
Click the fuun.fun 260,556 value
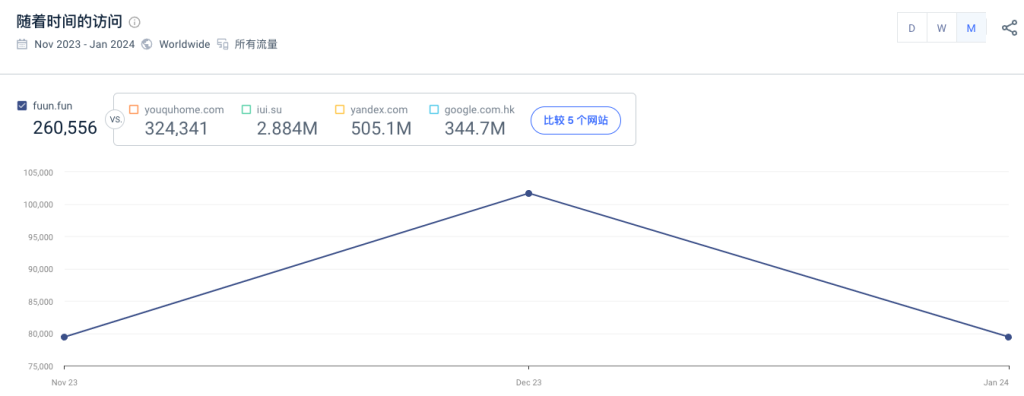65,127
